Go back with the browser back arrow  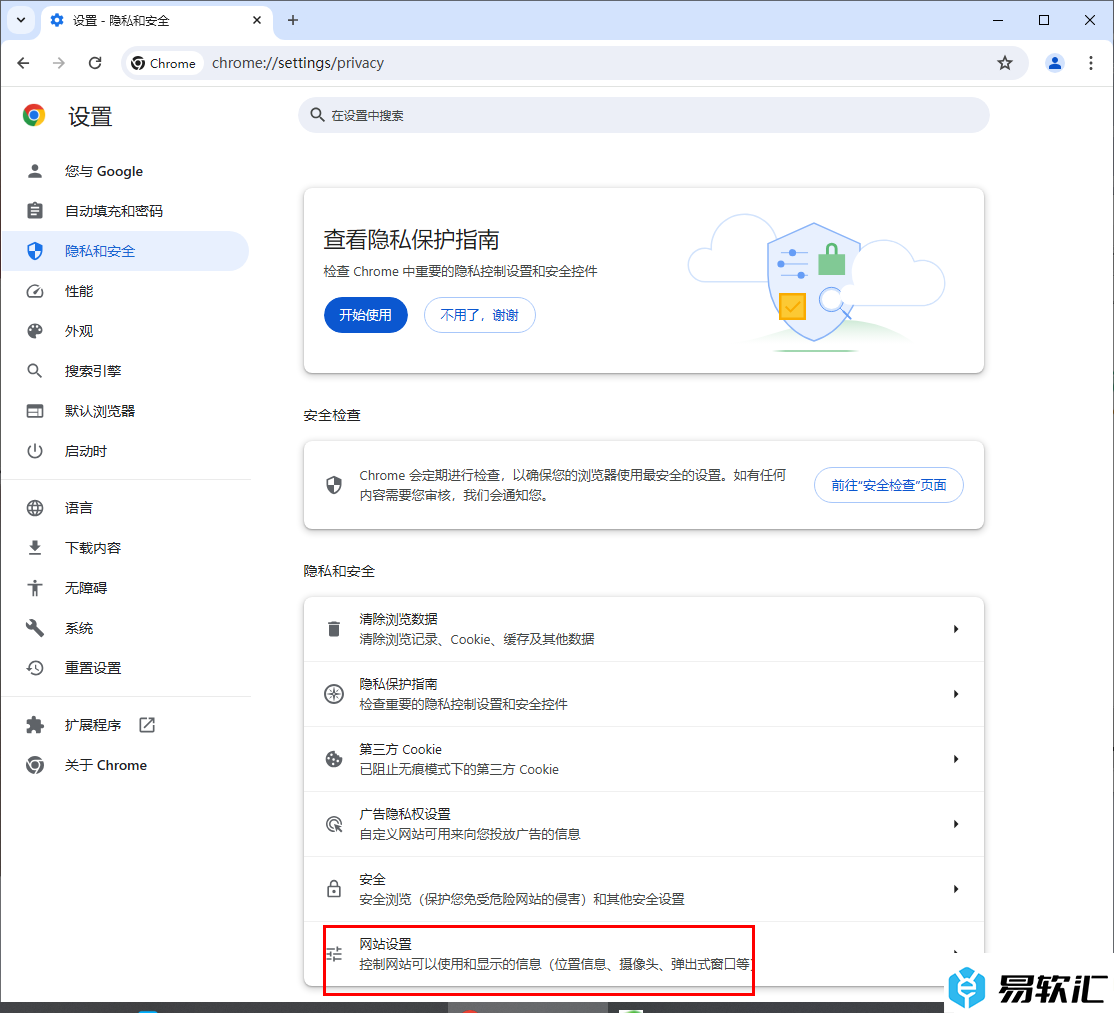(x=23, y=63)
